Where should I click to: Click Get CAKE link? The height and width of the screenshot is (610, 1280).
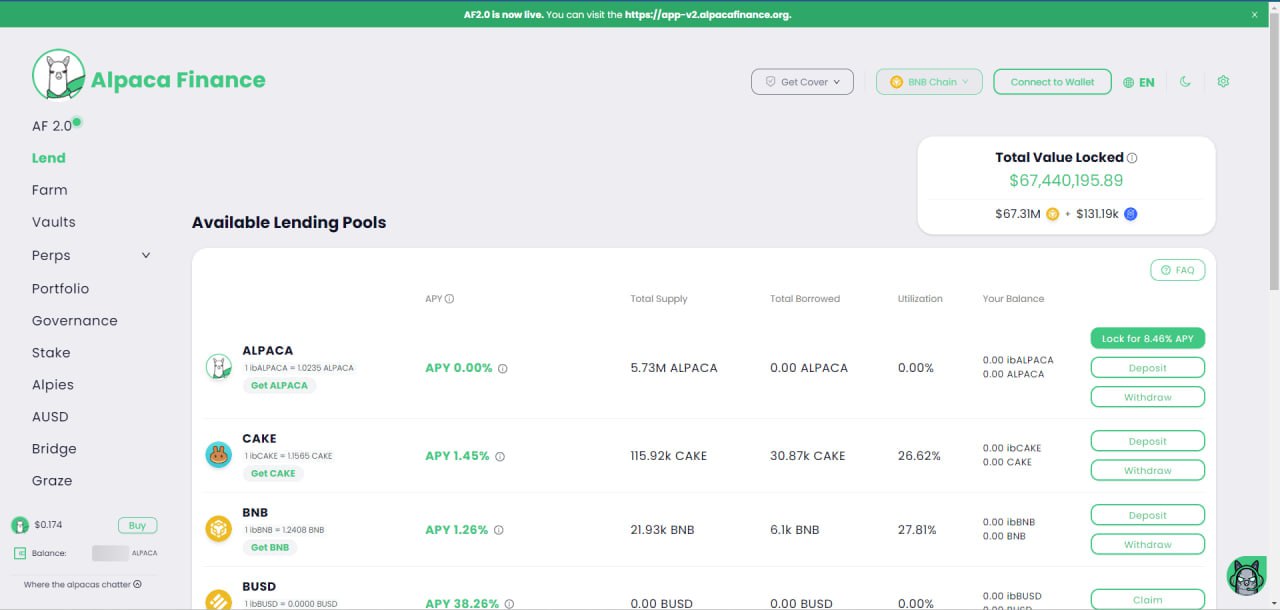[273, 473]
